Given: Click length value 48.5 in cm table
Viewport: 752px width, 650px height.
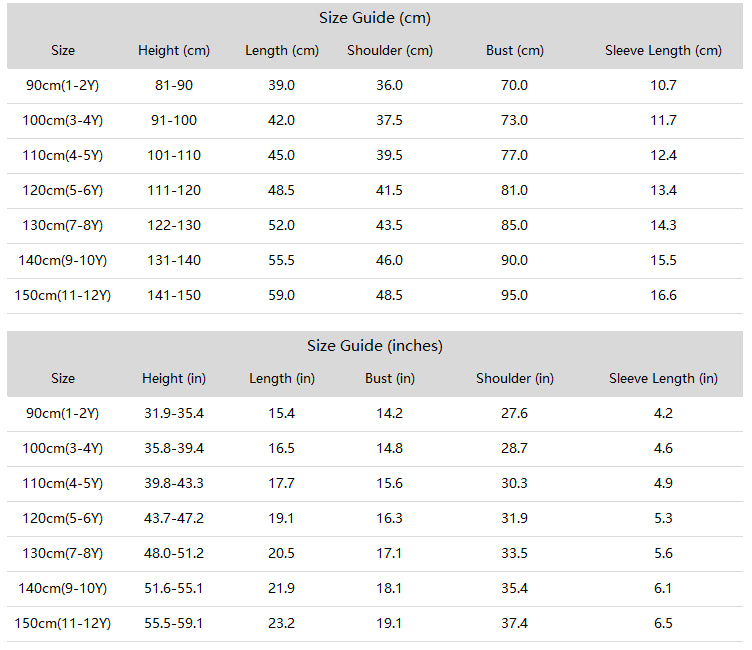Looking at the screenshot, I should point(281,190).
